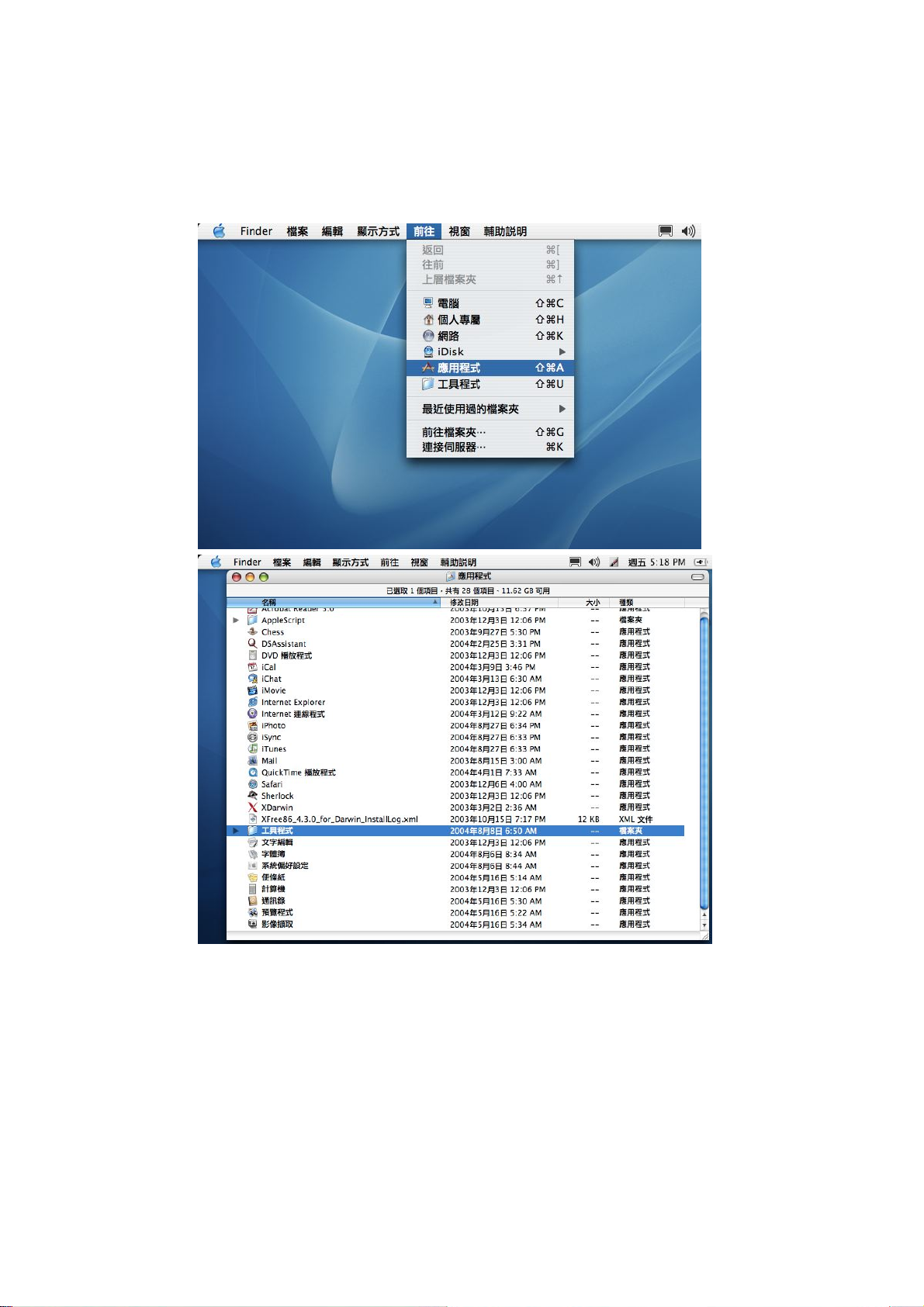Choose 個人專屬 in the 前往 menu
The image size is (924, 1307).
click(490, 320)
